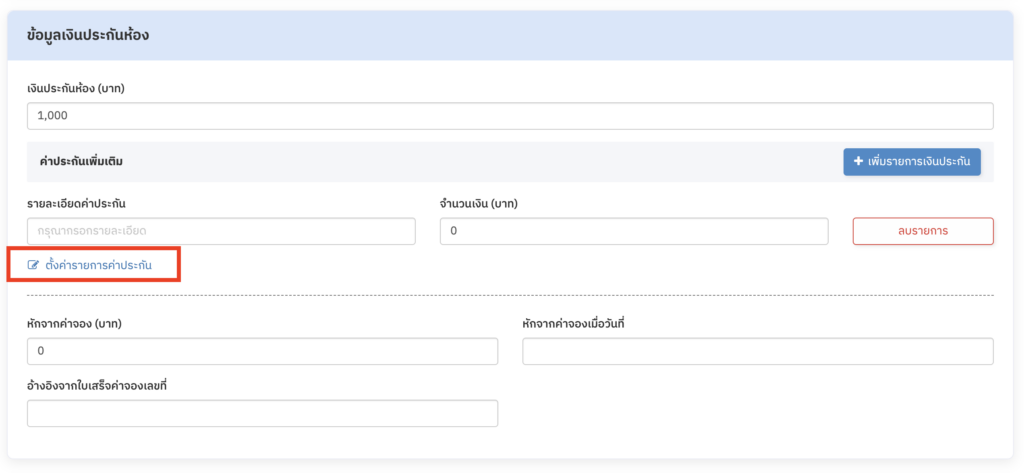
Task: Click the หักจากค่าจอง (บาท) label text
Action: (76, 323)
